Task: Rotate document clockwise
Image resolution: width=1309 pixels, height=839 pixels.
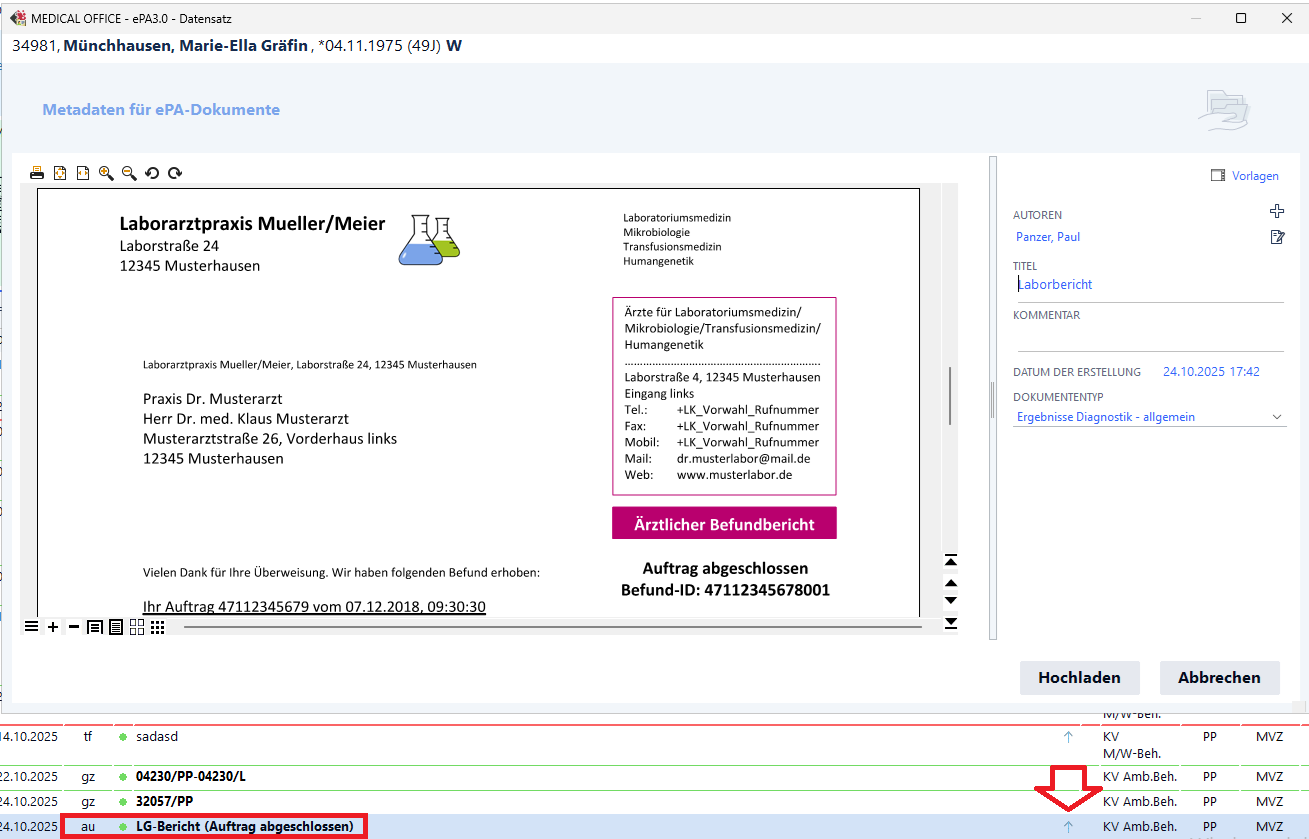Action: click(x=175, y=173)
